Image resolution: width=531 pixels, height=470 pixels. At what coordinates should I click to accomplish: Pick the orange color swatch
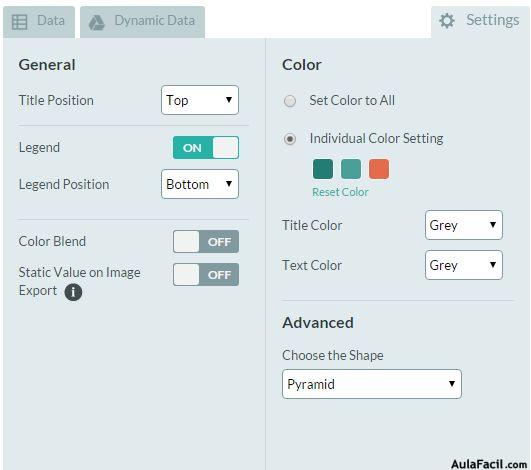point(379,169)
